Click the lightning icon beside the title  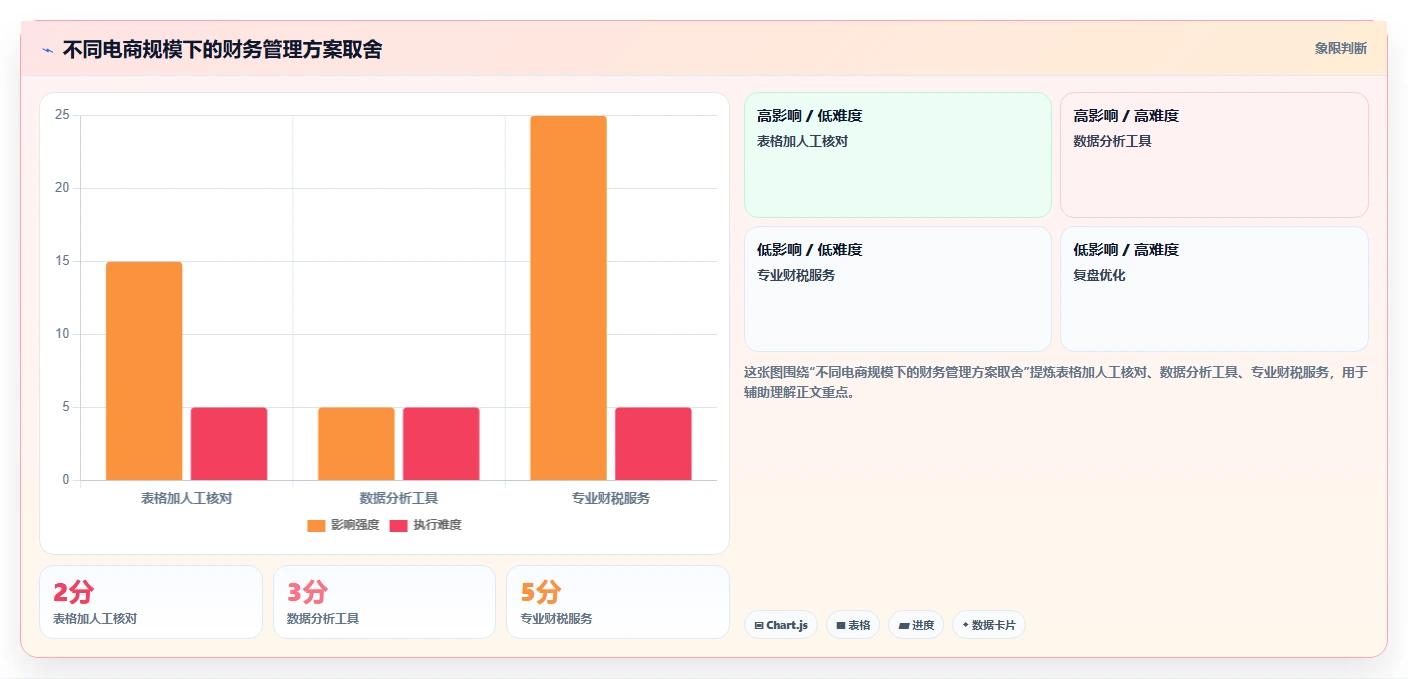click(x=47, y=50)
